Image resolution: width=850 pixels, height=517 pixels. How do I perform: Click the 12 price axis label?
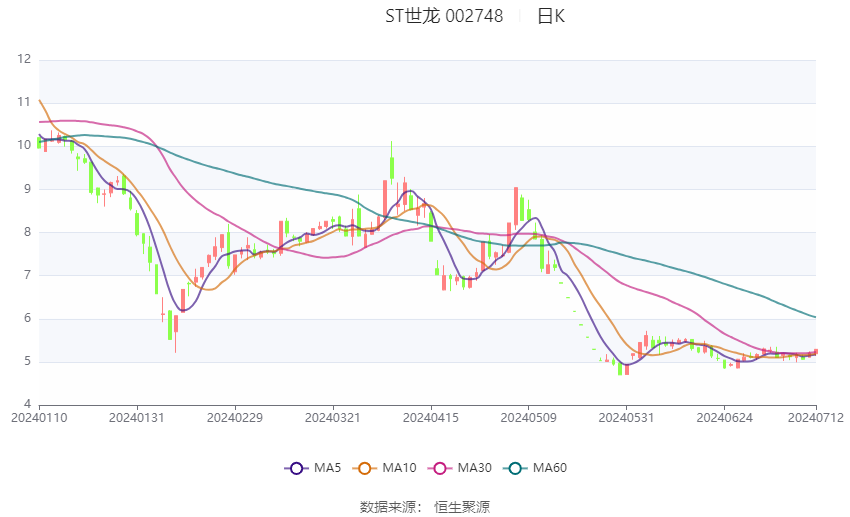coord(24,59)
